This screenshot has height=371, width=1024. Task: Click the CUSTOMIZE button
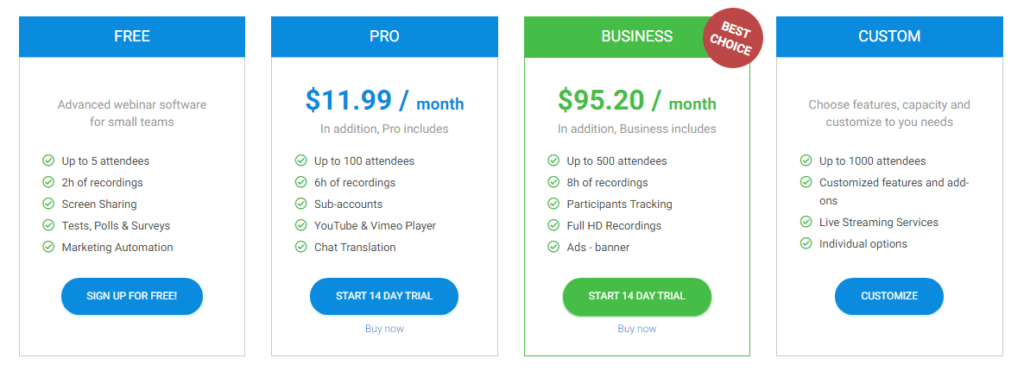click(889, 296)
